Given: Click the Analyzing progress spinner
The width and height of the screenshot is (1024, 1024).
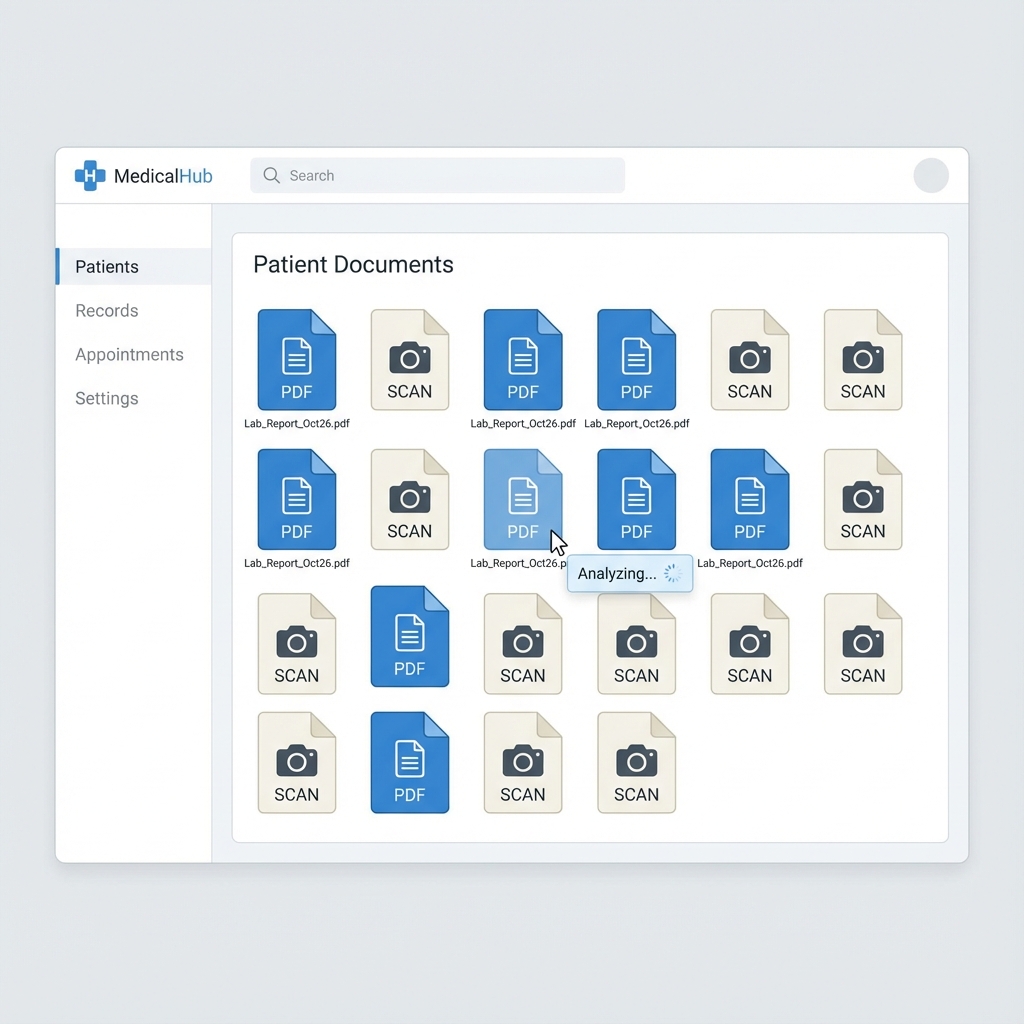Looking at the screenshot, I should click(672, 573).
